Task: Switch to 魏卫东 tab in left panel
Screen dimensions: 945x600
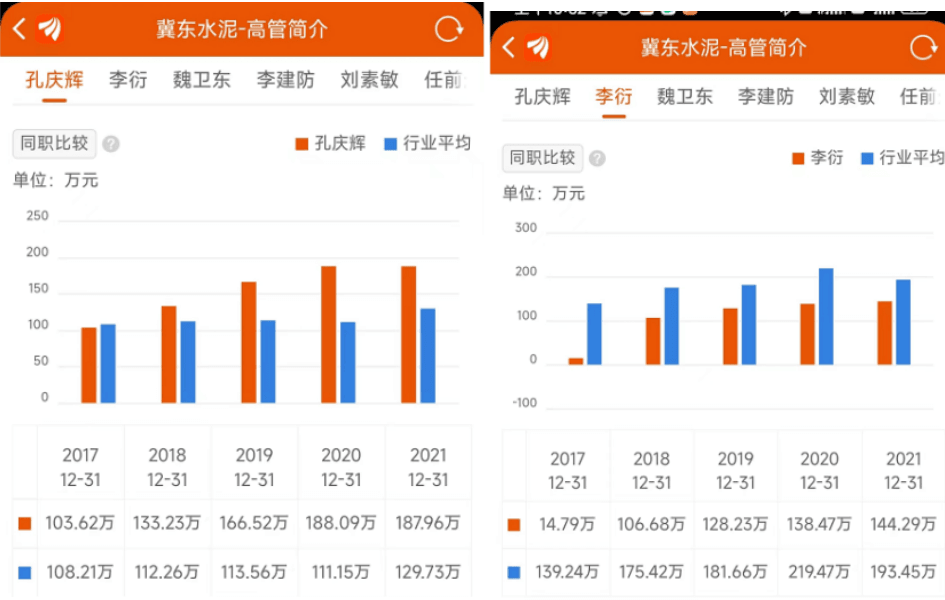Action: pos(201,80)
